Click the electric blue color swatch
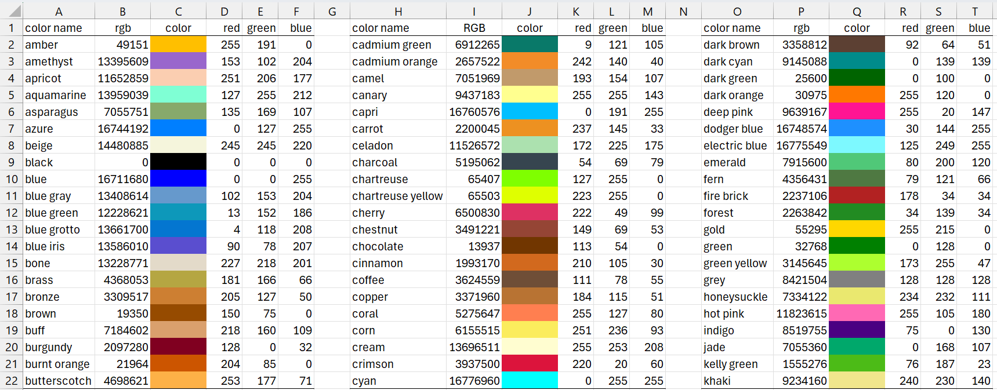This screenshot has width=997, height=390. (x=857, y=146)
